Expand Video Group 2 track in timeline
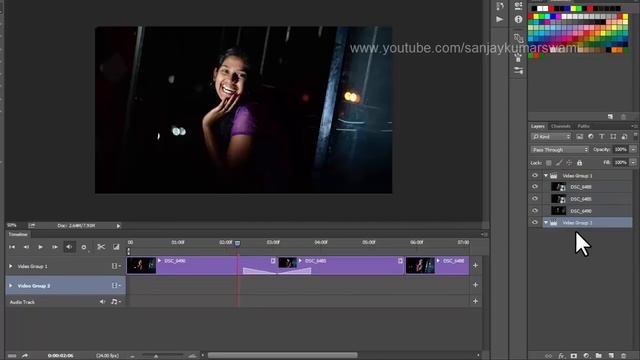640x360 pixels. pyautogui.click(x=11, y=286)
